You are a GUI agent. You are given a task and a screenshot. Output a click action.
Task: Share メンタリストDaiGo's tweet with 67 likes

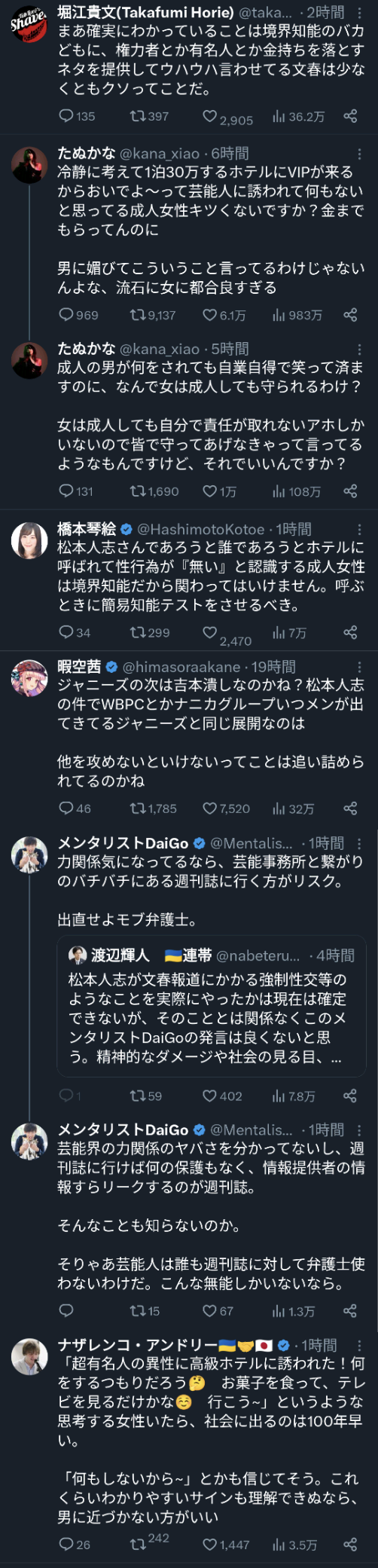tap(350, 1311)
